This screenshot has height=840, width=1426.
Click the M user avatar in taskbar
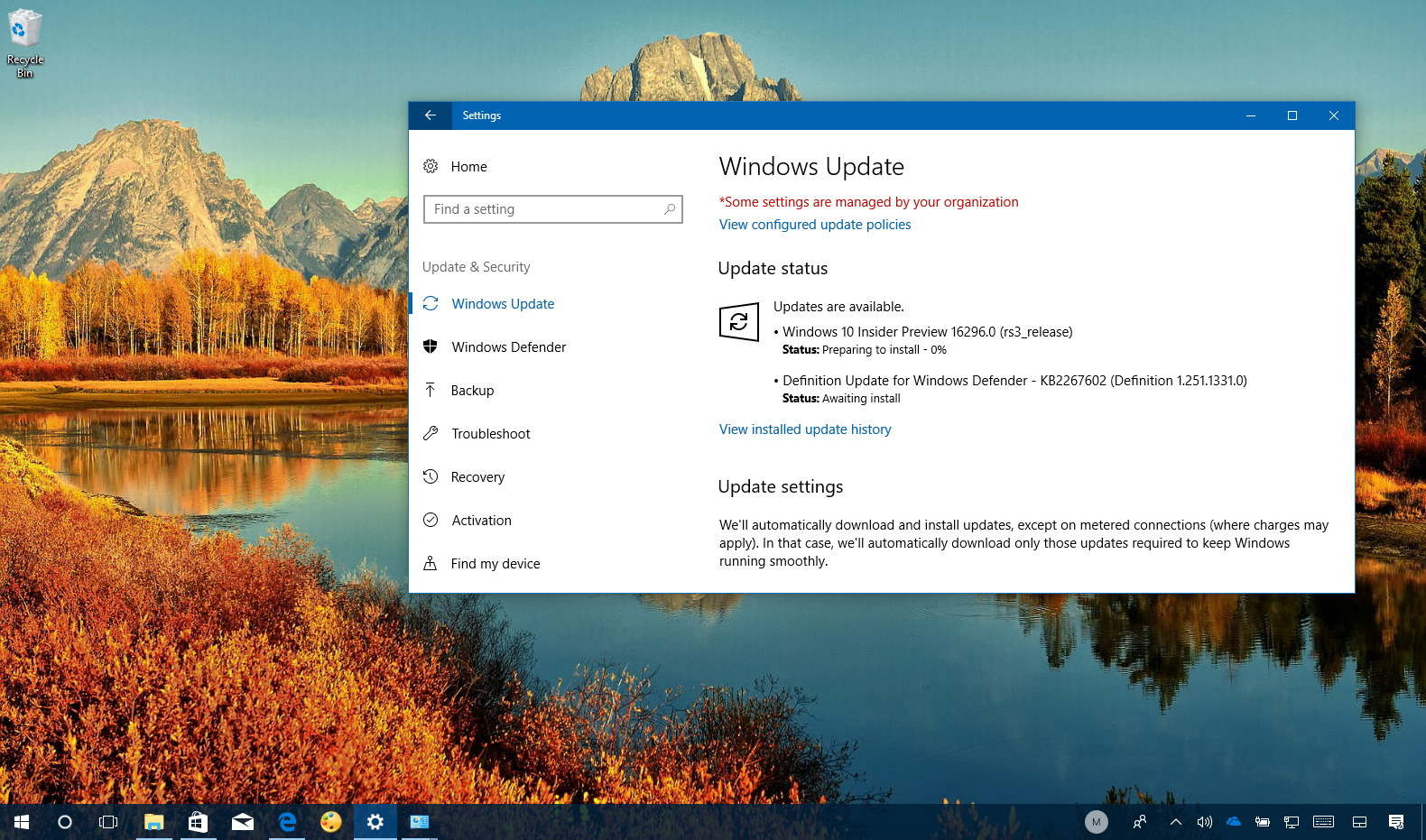(1097, 822)
